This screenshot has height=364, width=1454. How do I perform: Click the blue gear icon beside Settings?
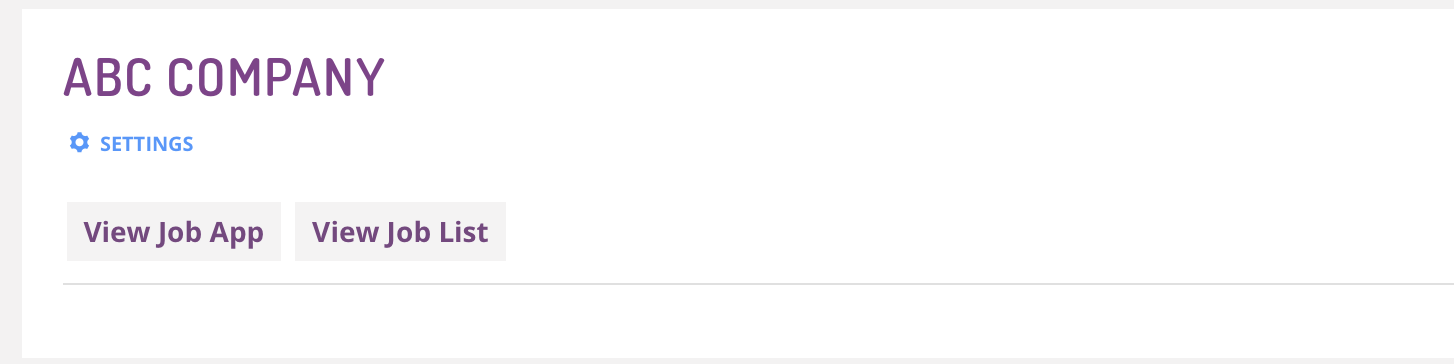[79, 143]
